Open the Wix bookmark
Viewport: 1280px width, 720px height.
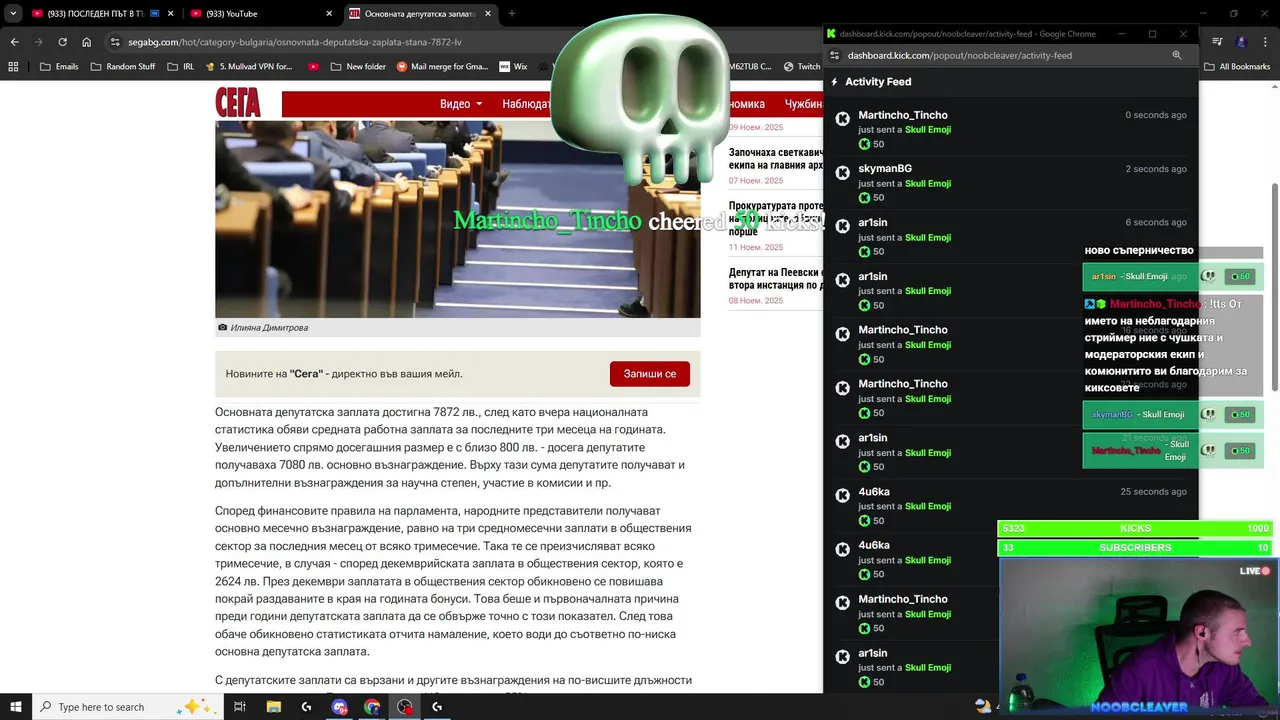512,66
